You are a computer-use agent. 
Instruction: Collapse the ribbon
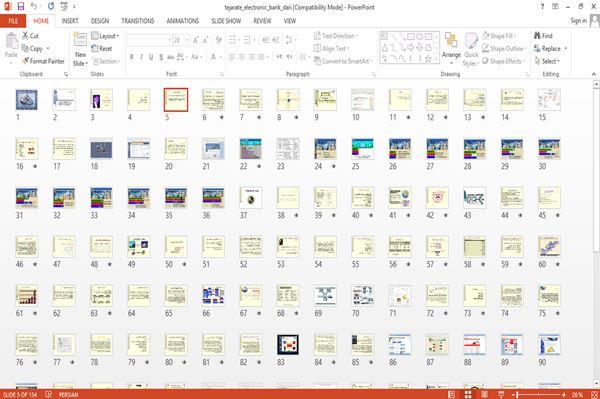(x=594, y=74)
